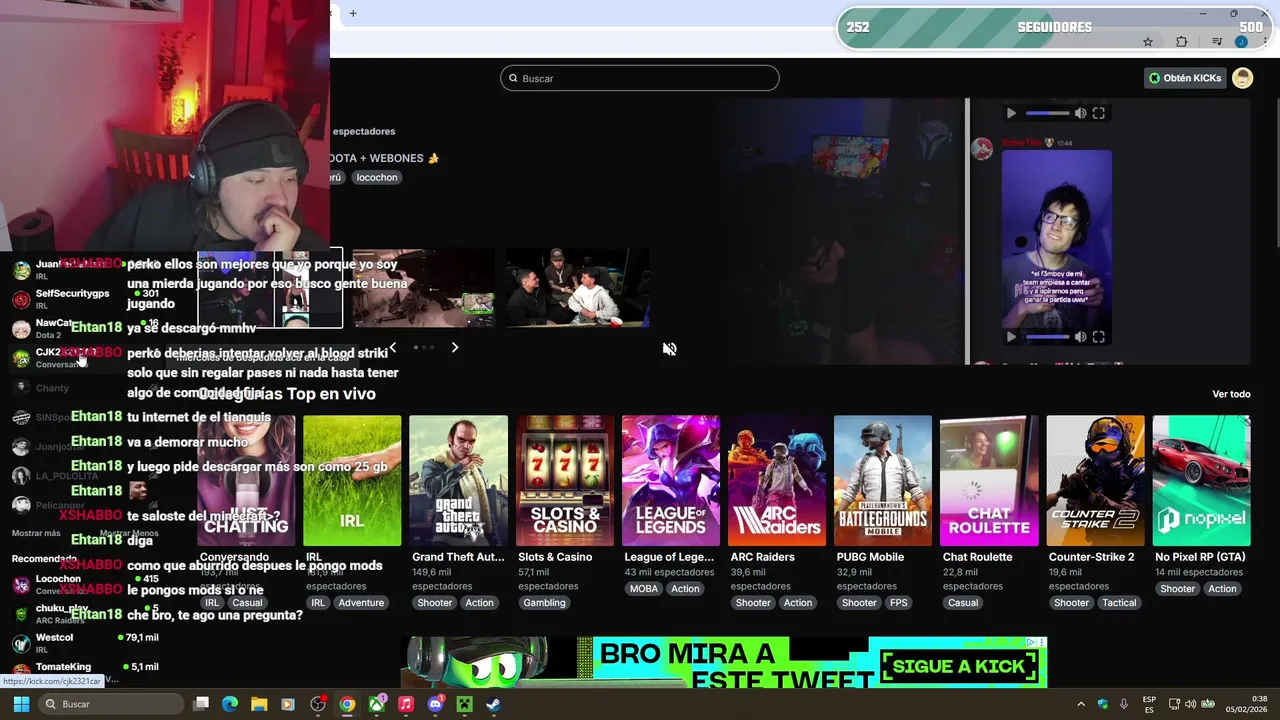Open the League of Legends category card
Screen dimensions: 1280x720
[670, 481]
